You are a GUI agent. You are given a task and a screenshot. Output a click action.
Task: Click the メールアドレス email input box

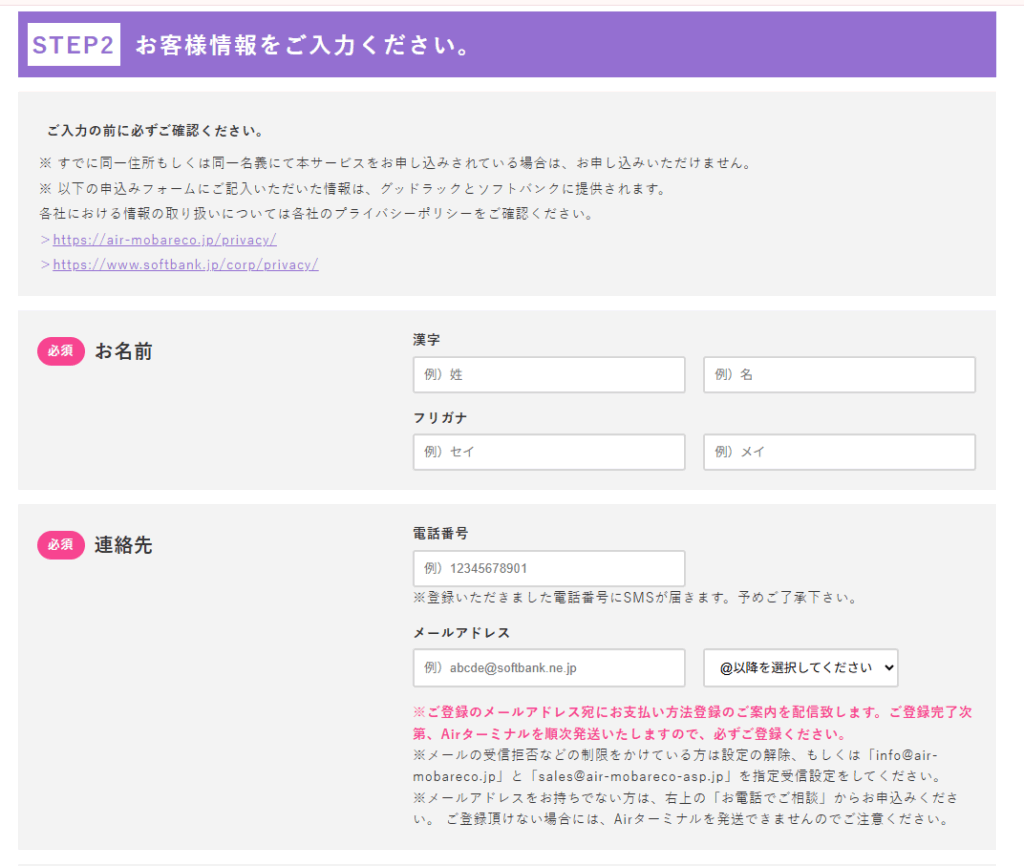(x=549, y=668)
